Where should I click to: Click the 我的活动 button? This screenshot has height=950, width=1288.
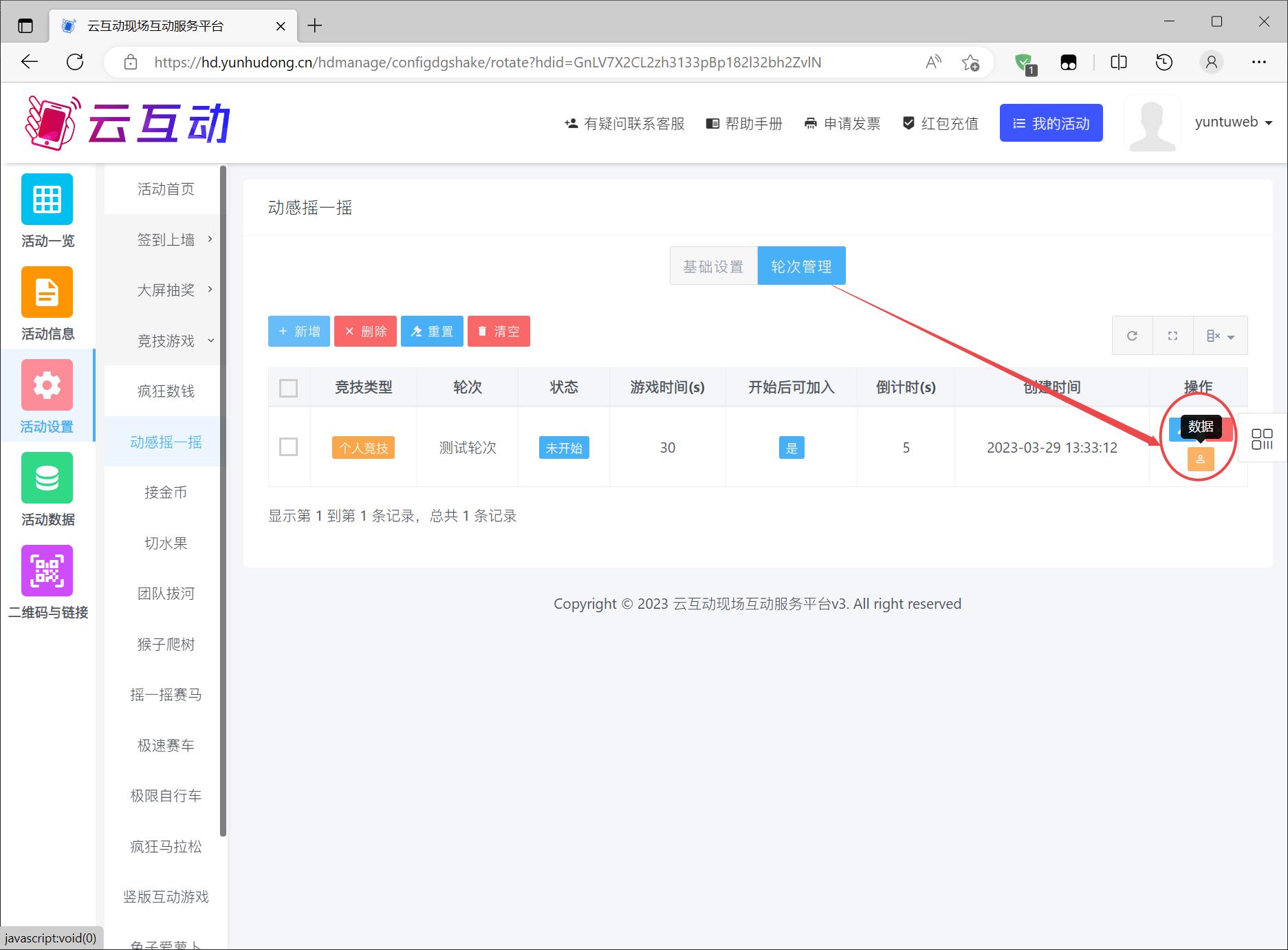(1051, 123)
